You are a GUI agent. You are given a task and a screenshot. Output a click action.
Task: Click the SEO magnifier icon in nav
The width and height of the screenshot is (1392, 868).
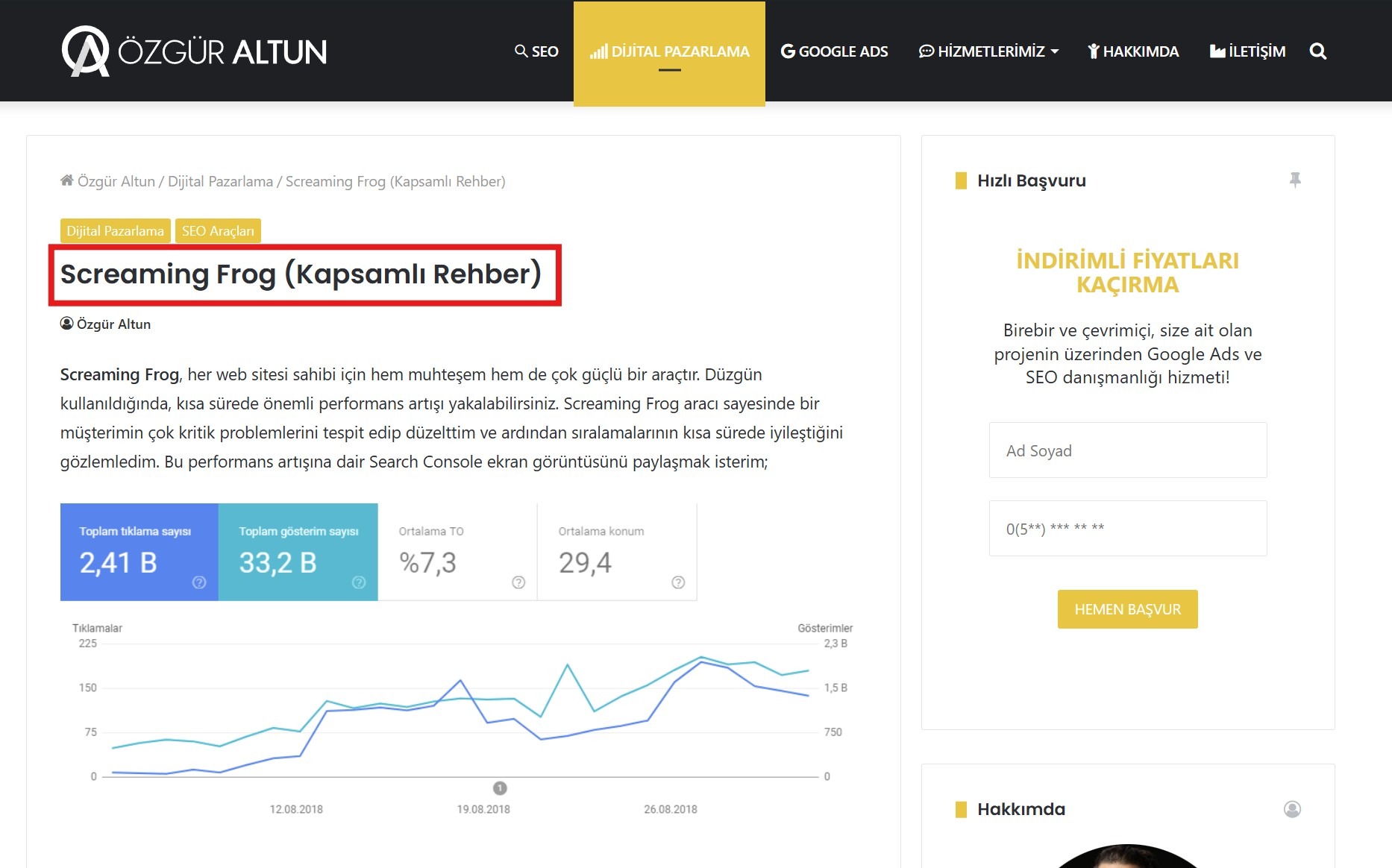click(521, 51)
